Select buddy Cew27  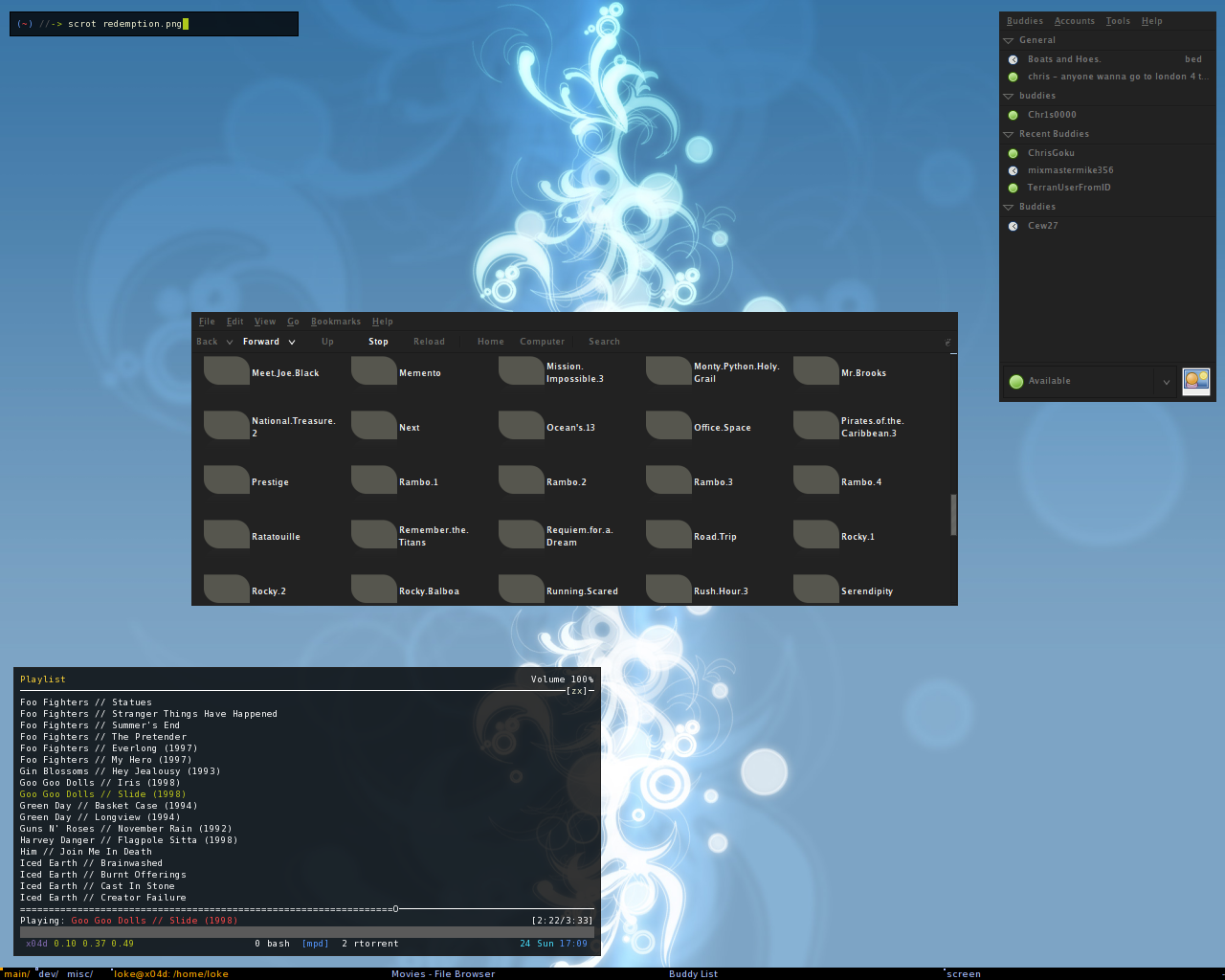1043,226
